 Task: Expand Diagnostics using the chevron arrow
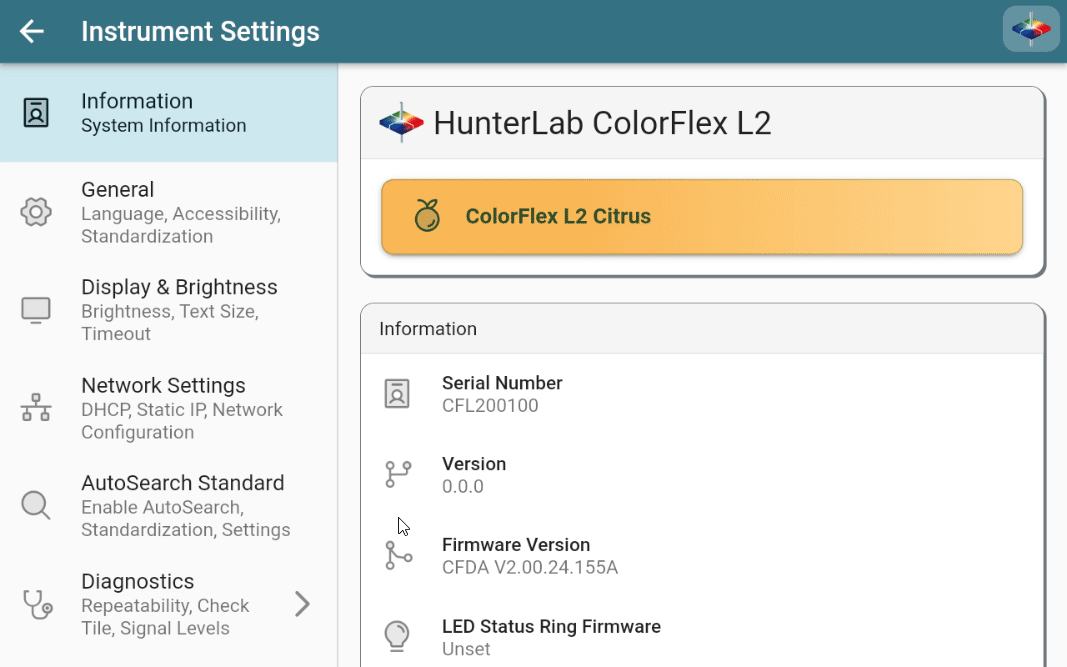(302, 604)
